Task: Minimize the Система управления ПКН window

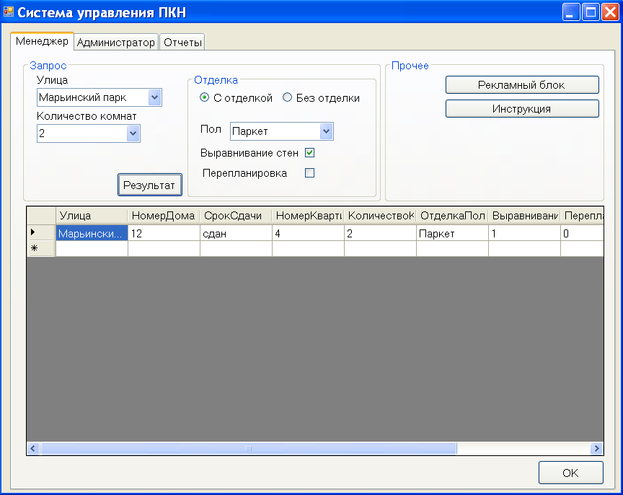Action: click(571, 12)
